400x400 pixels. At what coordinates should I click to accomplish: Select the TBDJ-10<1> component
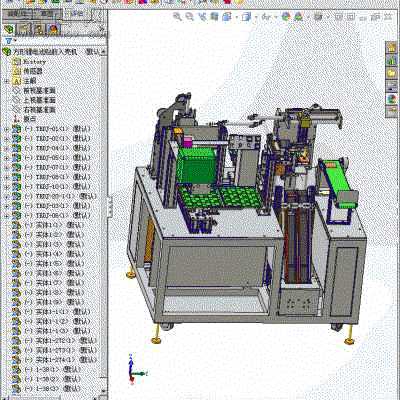51,186
